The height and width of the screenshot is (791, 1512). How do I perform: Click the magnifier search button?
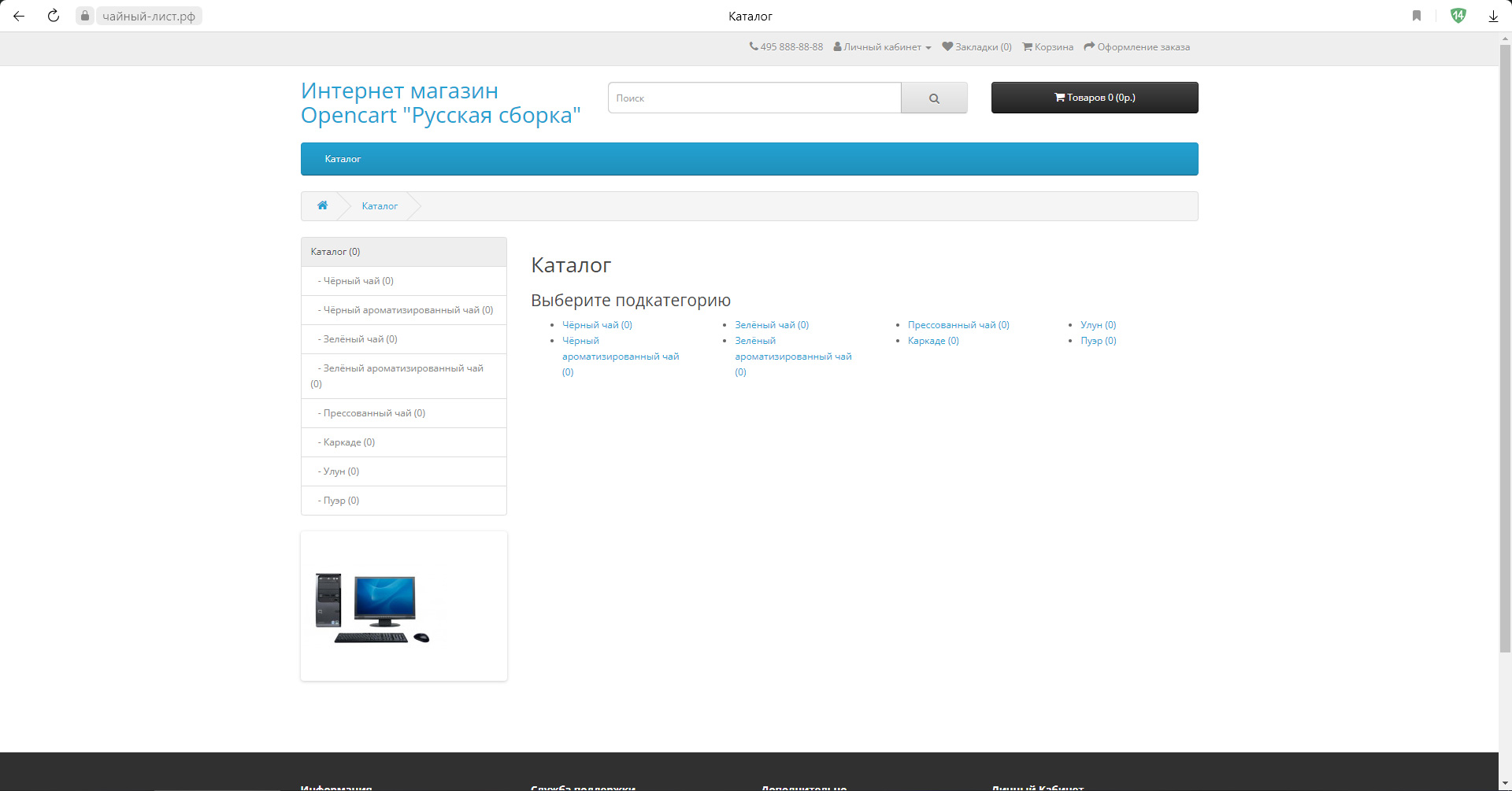tap(934, 98)
